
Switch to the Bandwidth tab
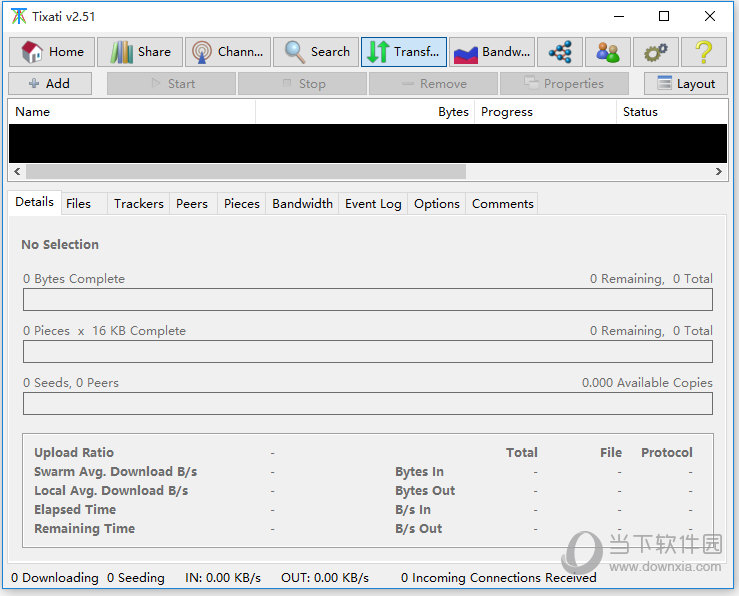point(303,204)
